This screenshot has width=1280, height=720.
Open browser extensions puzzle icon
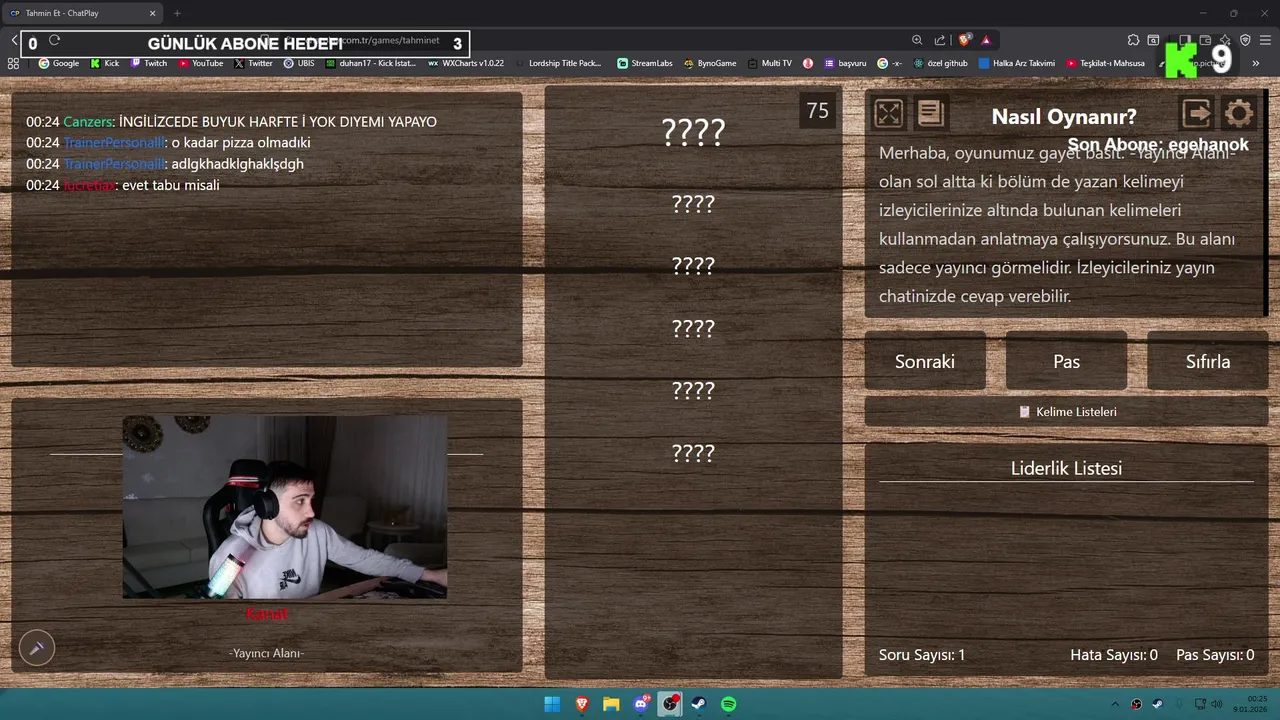point(1133,40)
